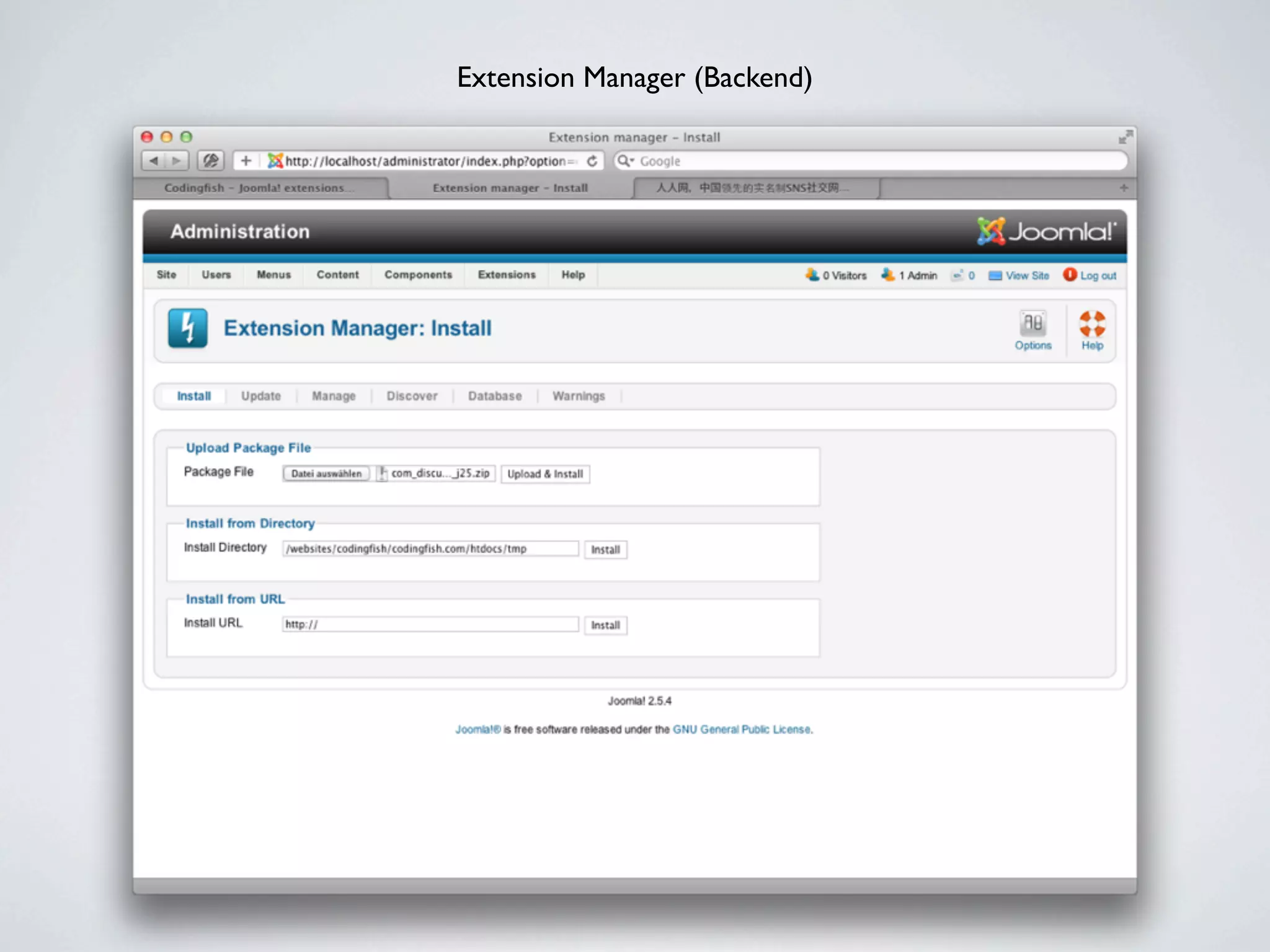The height and width of the screenshot is (952, 1270).
Task: Focus the Install URL http:// field
Action: [x=430, y=624]
